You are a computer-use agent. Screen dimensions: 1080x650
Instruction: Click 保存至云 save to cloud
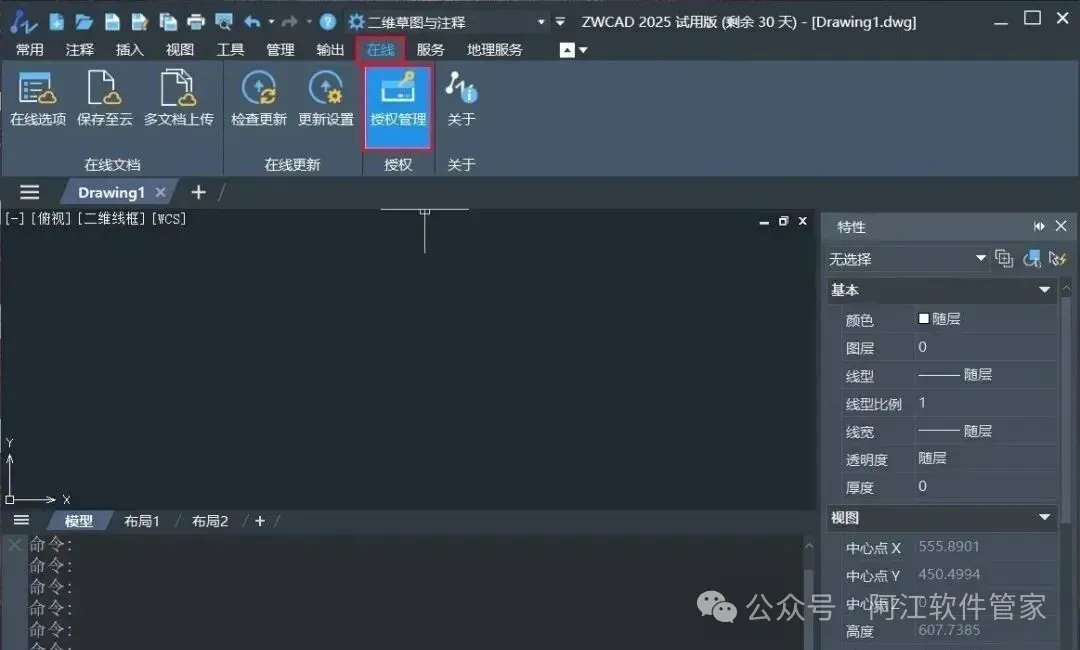pyautogui.click(x=105, y=99)
